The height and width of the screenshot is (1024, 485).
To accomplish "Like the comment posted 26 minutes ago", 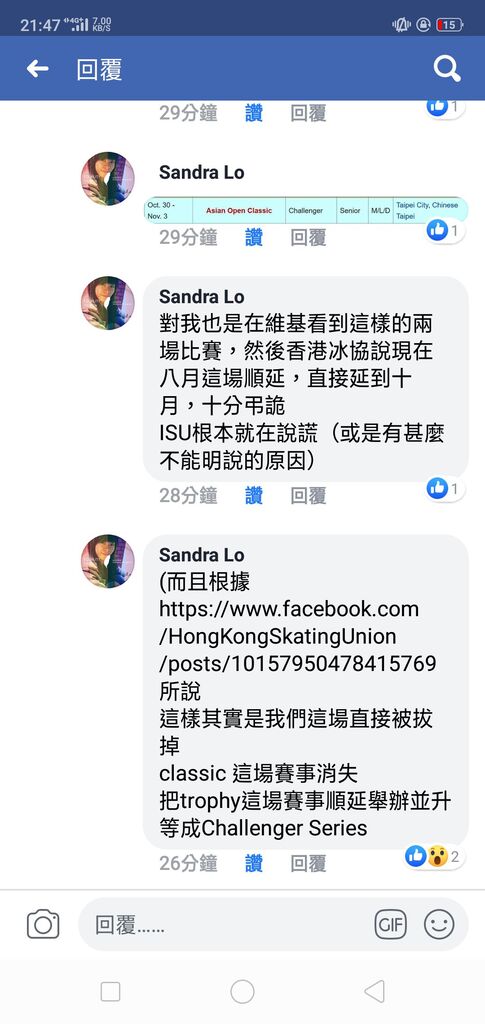I will (x=254, y=863).
